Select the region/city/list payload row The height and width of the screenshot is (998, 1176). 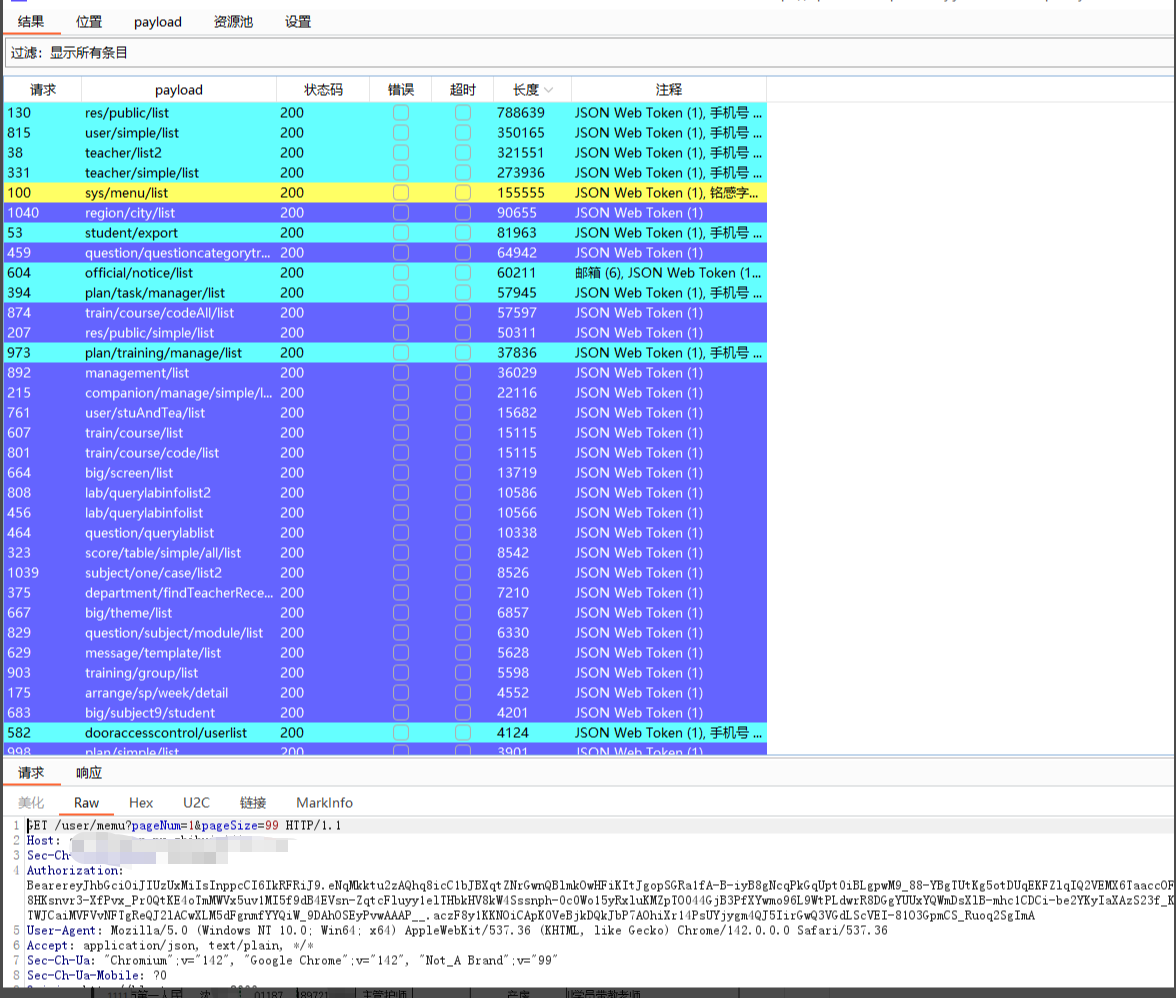click(386, 213)
